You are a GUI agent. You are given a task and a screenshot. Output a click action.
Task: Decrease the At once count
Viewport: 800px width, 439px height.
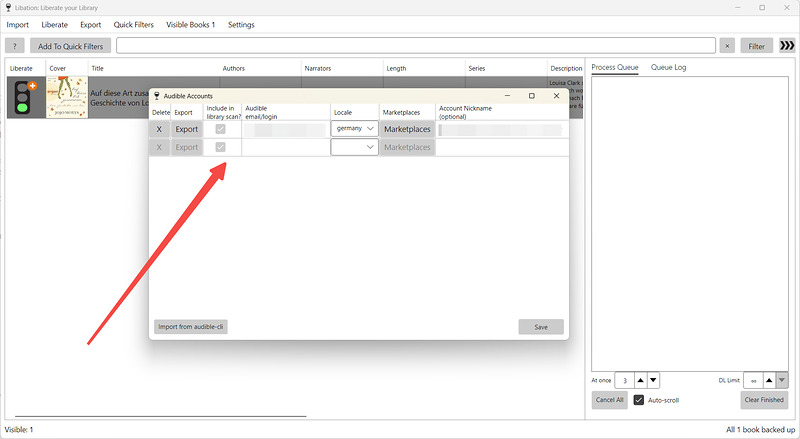[x=653, y=380]
